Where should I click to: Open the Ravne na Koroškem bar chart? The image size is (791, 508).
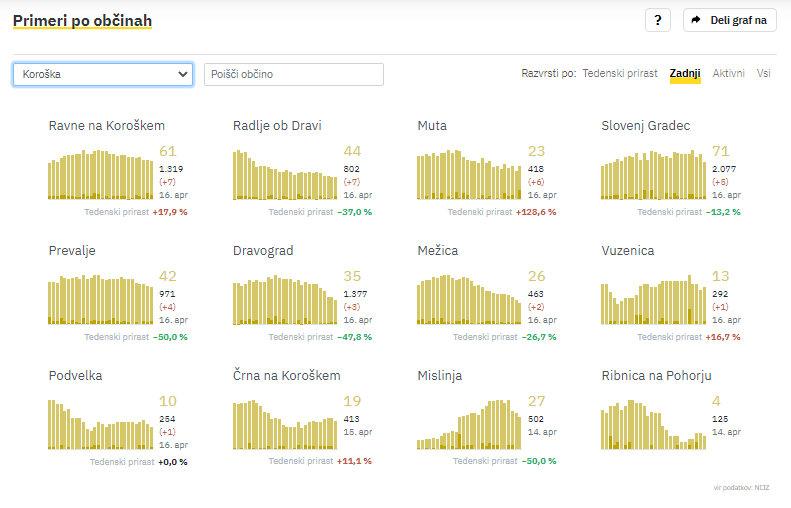pos(102,174)
